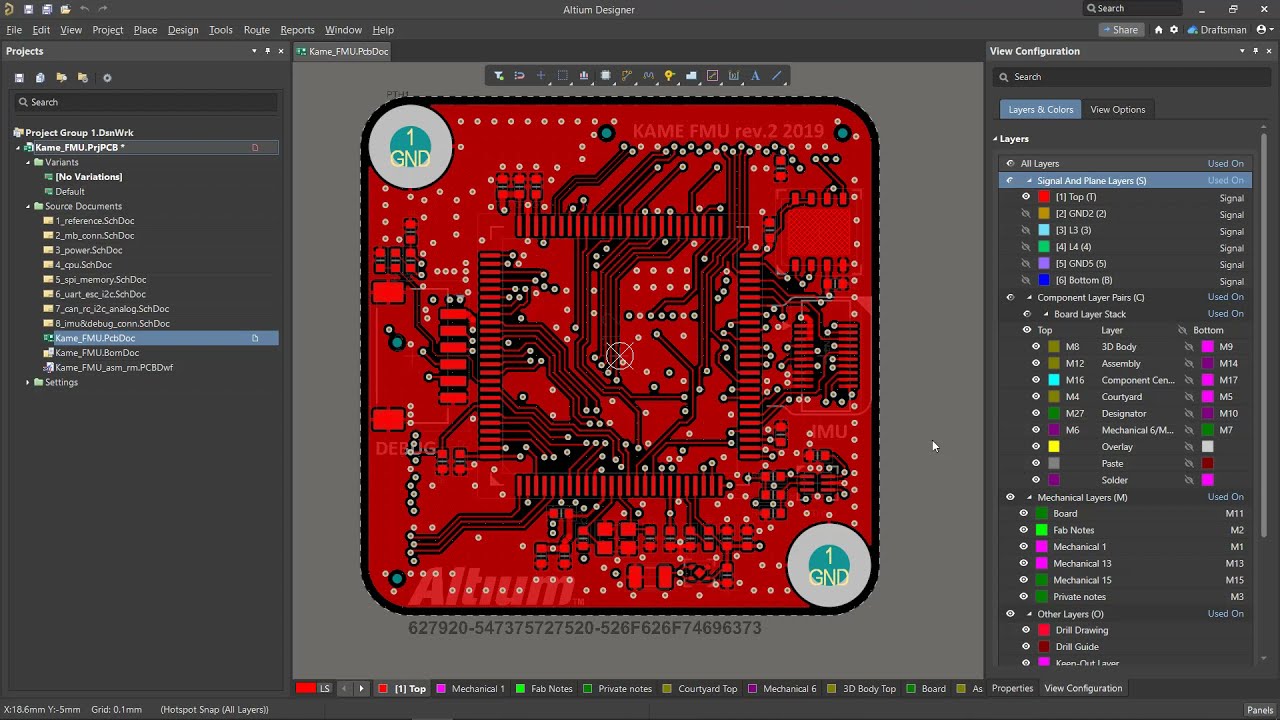Change the [4] L4 green color swatch
1280x720 pixels.
point(1045,247)
